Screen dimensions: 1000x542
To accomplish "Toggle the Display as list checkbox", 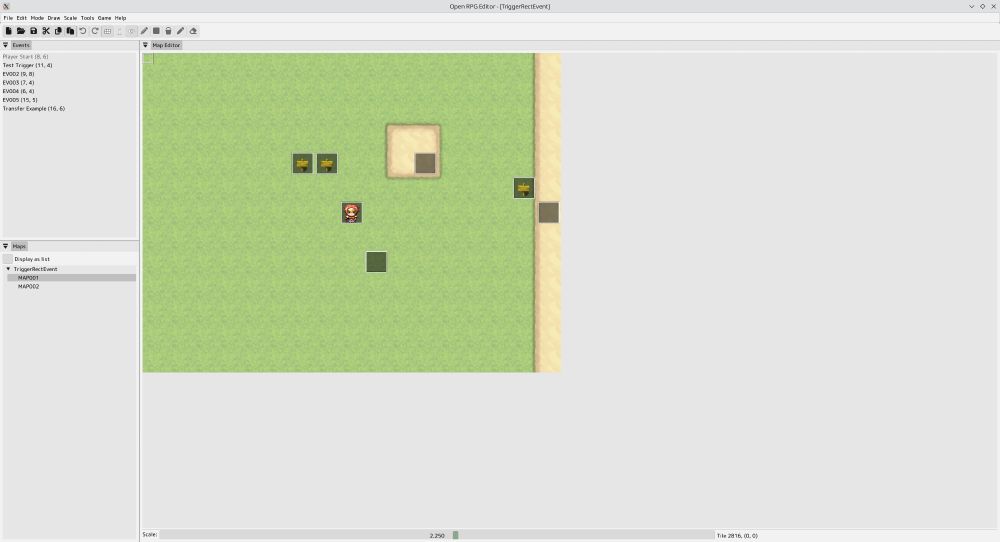I will [x=8, y=259].
